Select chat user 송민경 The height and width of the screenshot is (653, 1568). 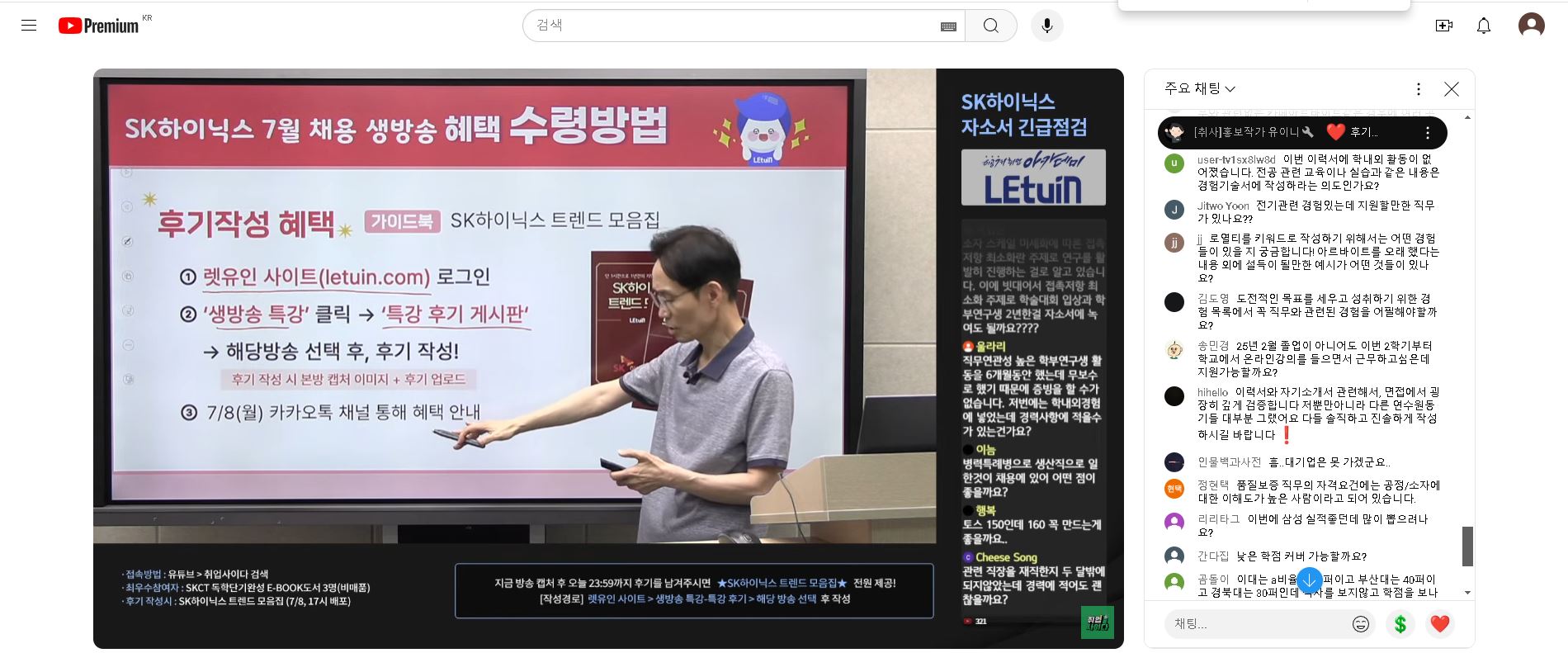click(1213, 346)
